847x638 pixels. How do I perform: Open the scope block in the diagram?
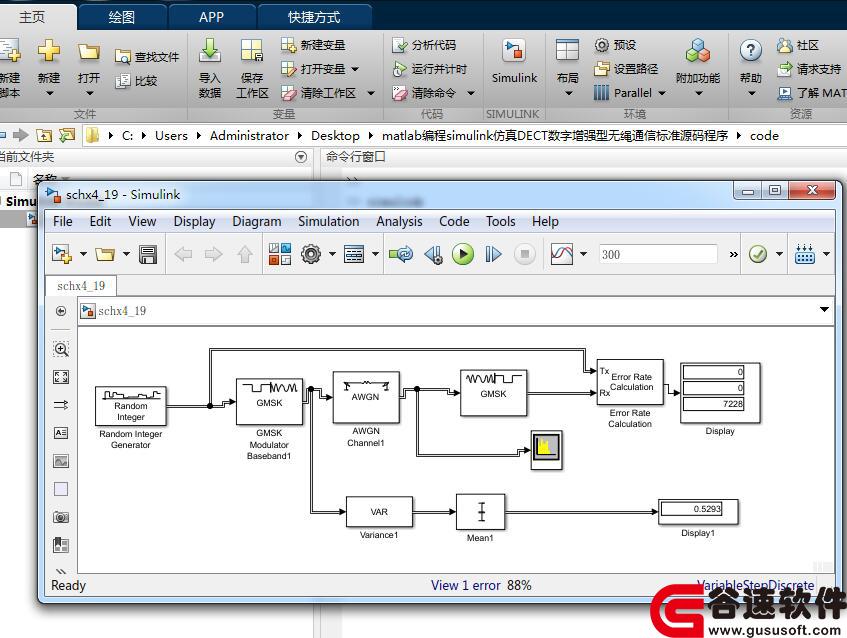click(x=547, y=449)
